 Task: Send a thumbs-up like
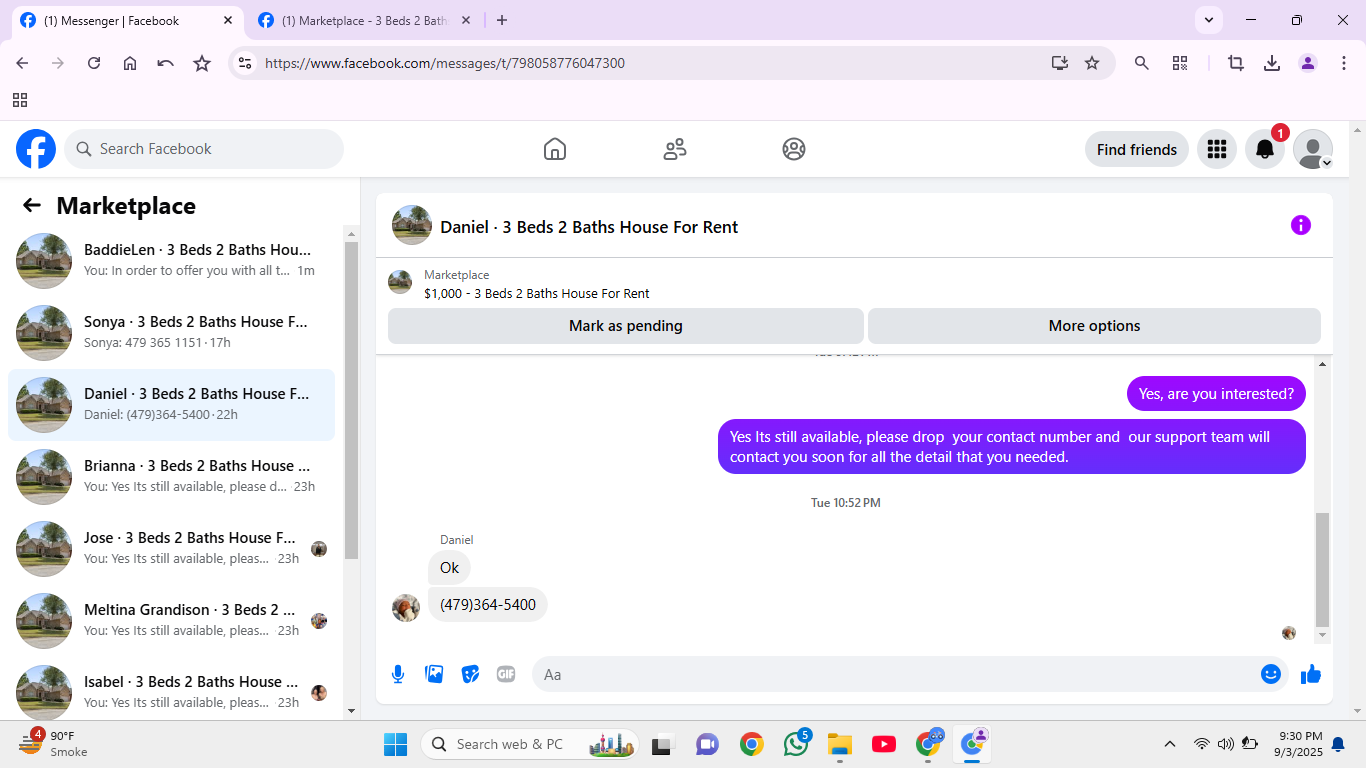click(x=1311, y=674)
